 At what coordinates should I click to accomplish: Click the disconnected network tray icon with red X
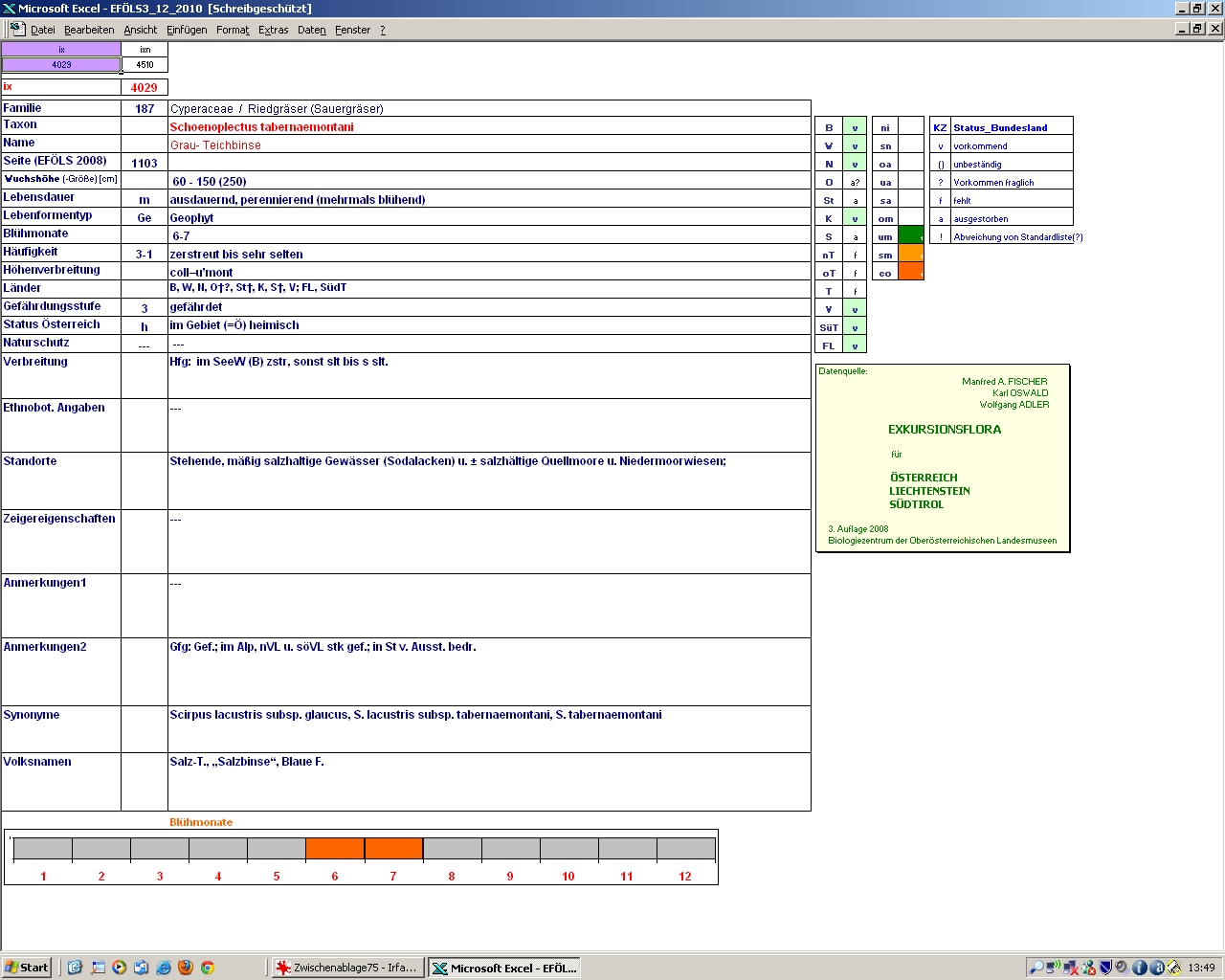(1071, 968)
